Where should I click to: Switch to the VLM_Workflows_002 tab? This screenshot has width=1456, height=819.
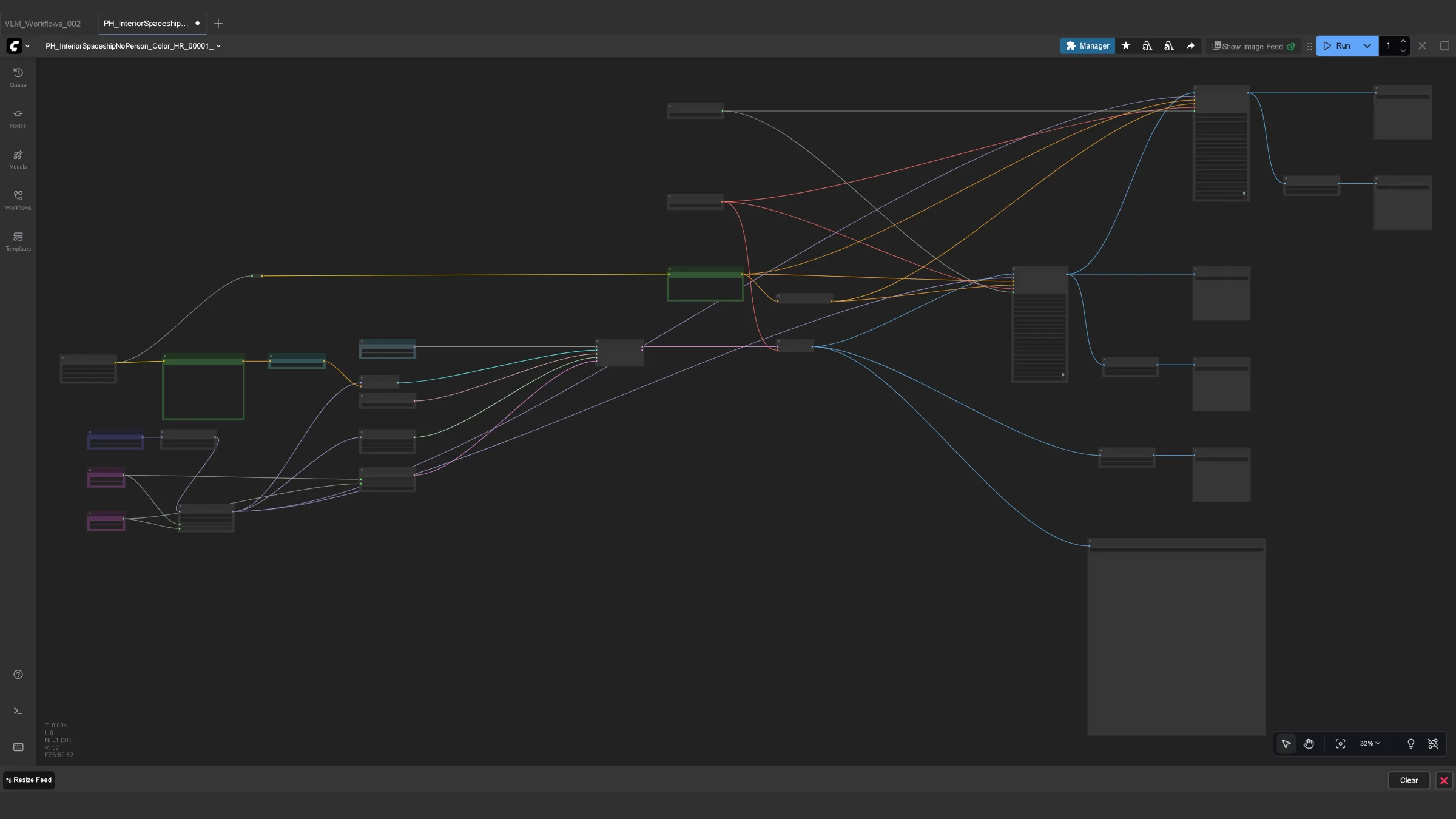pos(43,24)
